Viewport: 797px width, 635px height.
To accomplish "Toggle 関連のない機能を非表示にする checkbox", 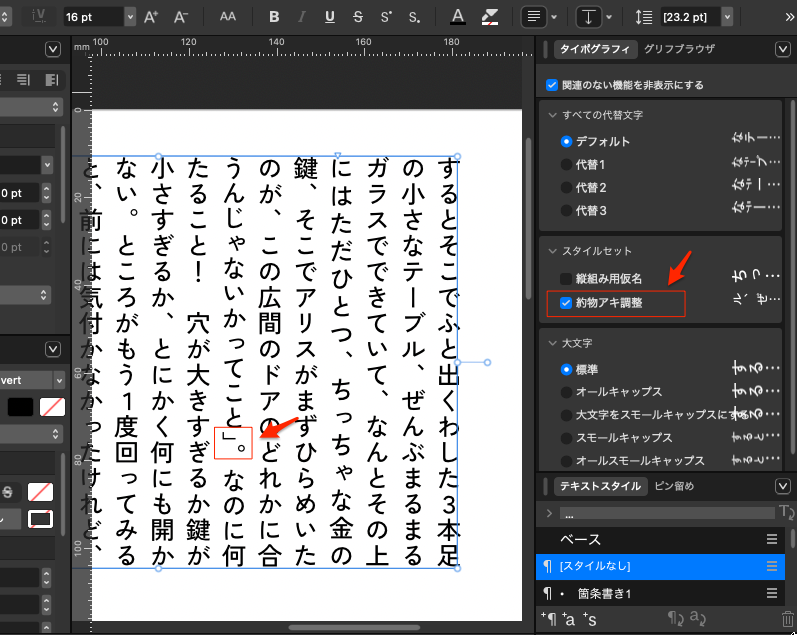I will (551, 85).
